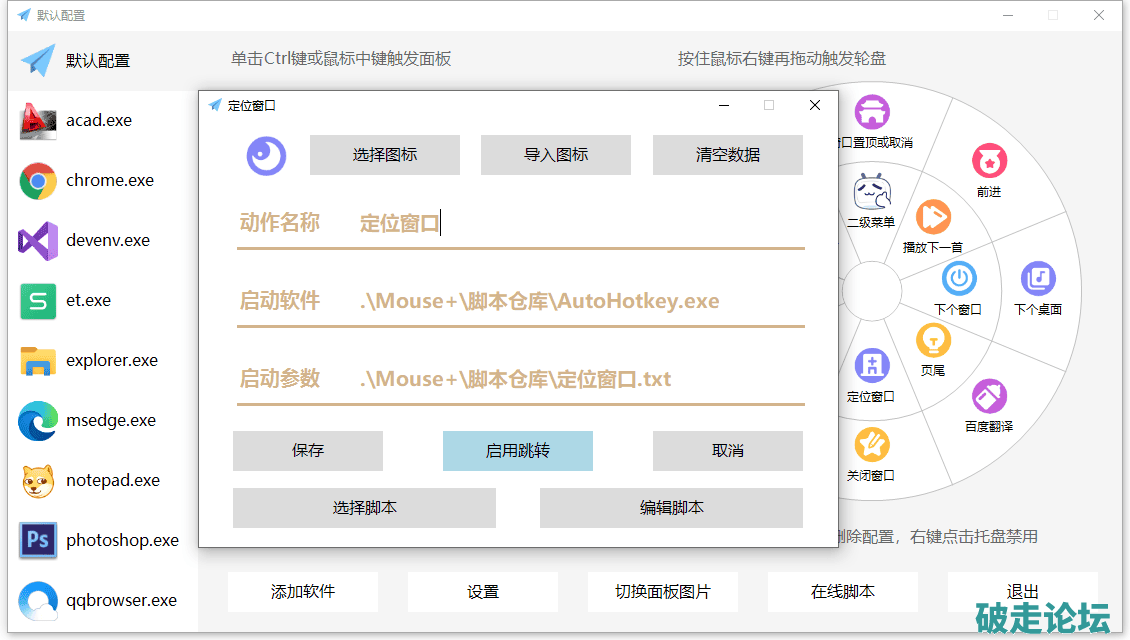Select 默认配置 at top of sidebar

click(x=98, y=61)
